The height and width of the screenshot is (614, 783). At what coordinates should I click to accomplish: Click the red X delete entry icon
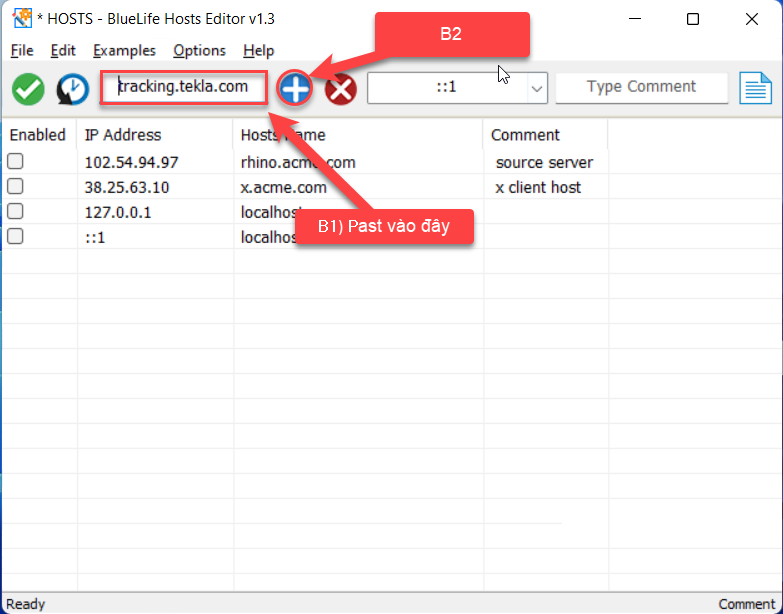341,90
